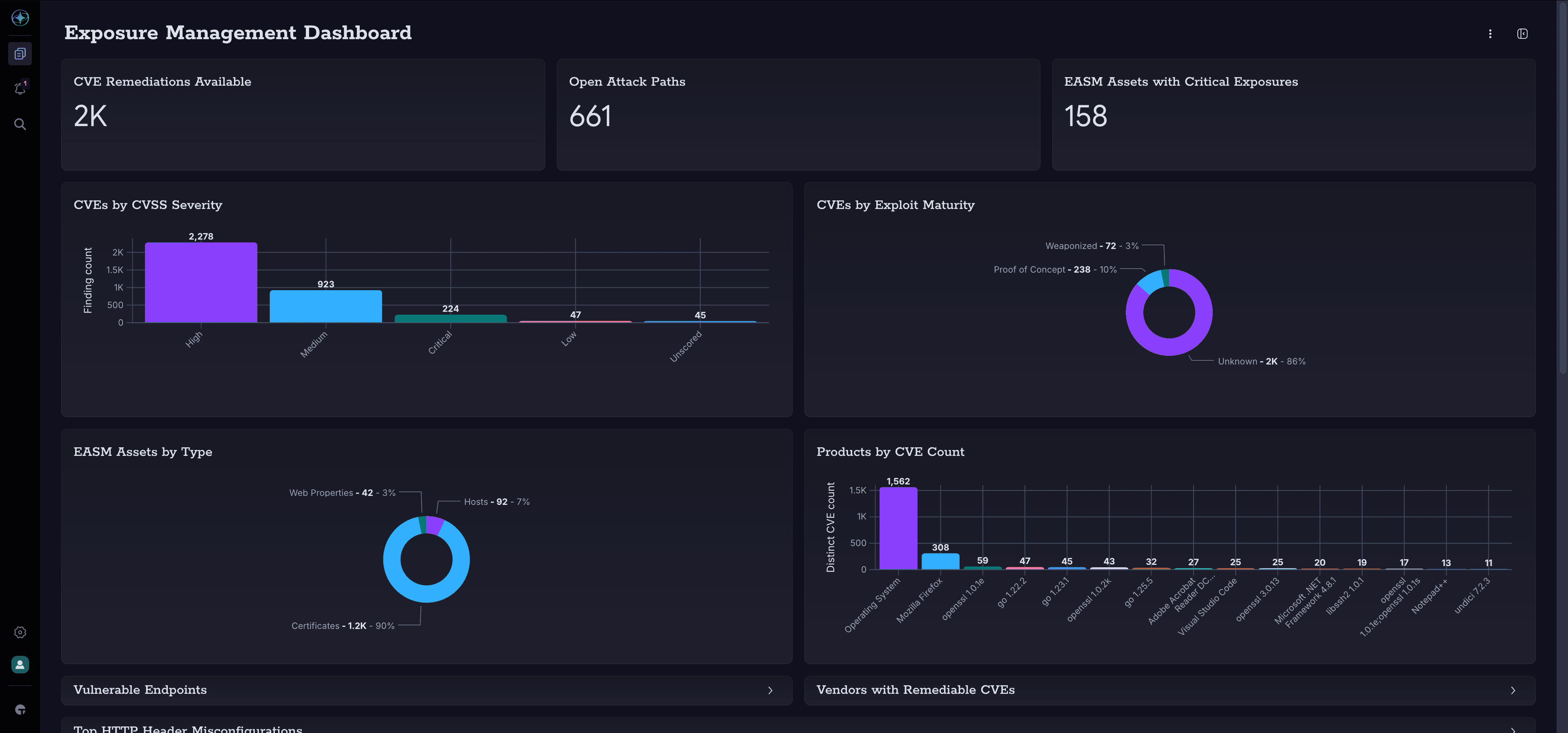
Task: Click the '1,562' bar value label
Action: (898, 481)
